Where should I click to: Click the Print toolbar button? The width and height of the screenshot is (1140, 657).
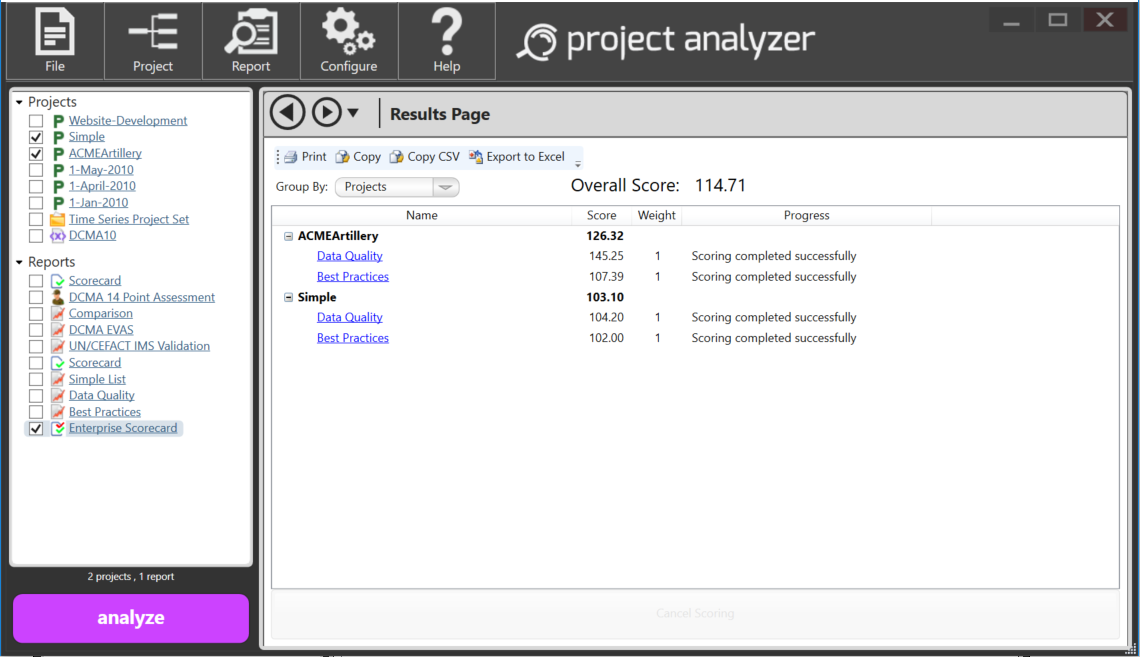pos(305,157)
